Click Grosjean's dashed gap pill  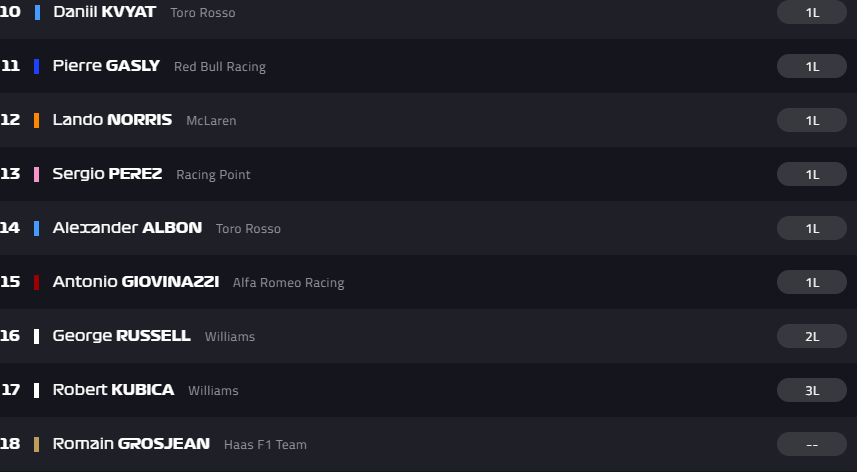tap(812, 444)
